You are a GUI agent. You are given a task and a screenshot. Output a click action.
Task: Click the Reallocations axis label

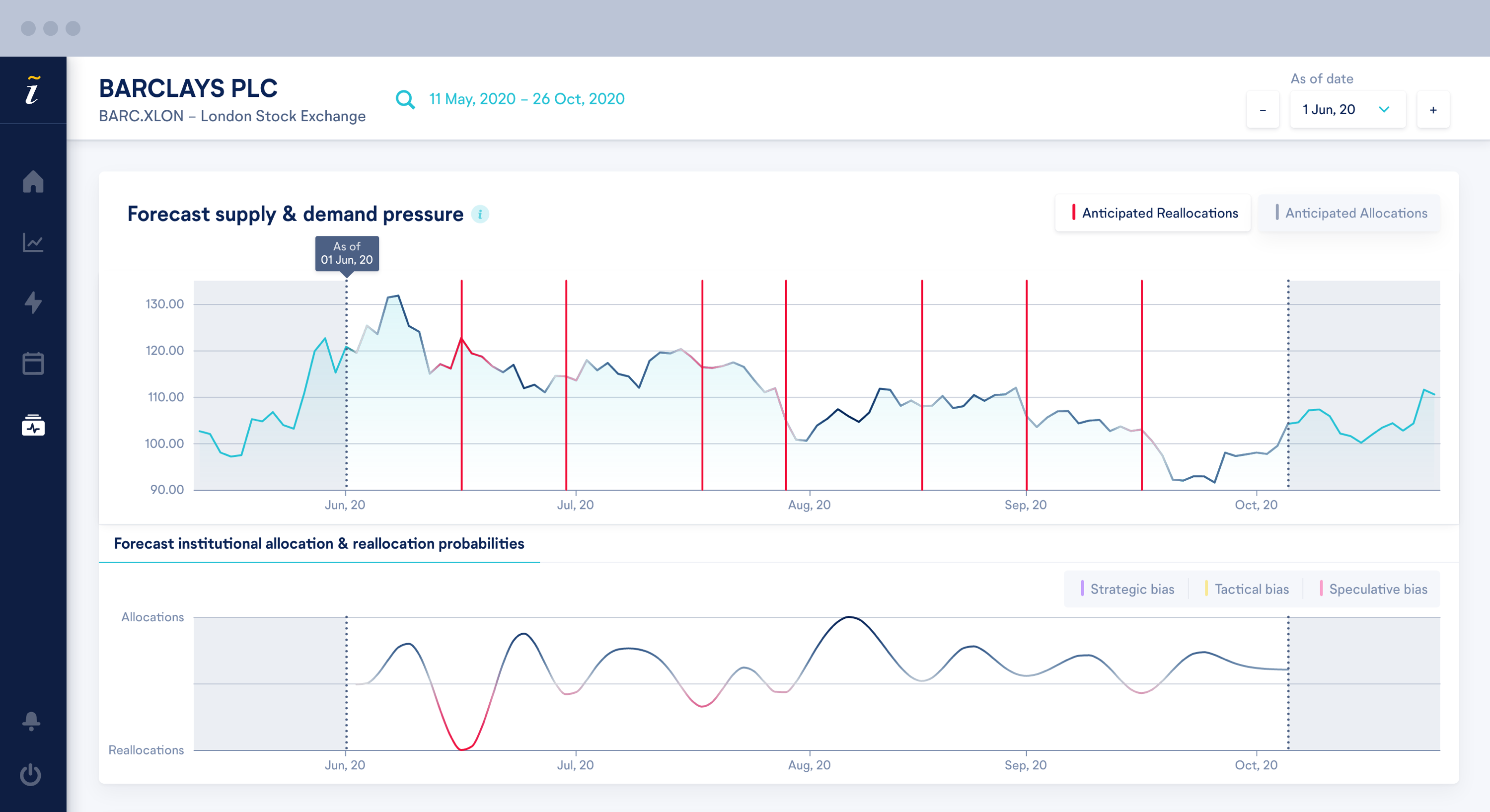146,750
